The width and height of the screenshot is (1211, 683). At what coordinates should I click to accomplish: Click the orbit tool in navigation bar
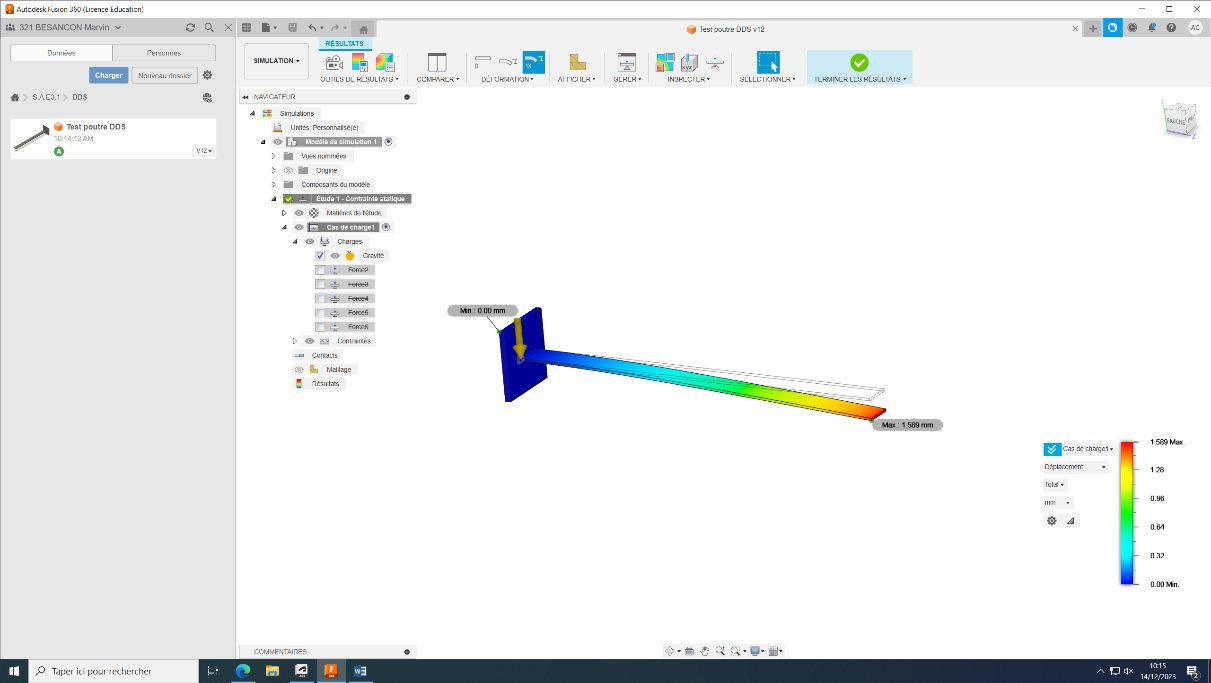pyautogui.click(x=670, y=651)
